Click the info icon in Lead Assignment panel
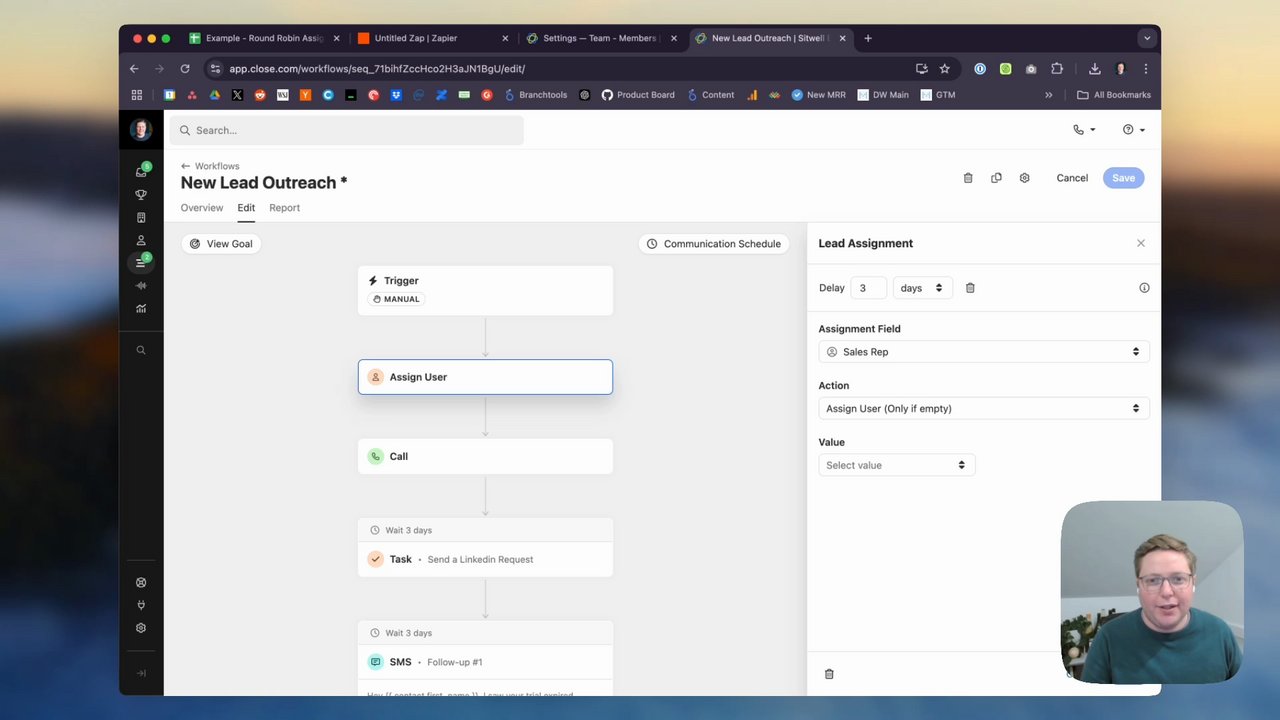 (x=1144, y=288)
